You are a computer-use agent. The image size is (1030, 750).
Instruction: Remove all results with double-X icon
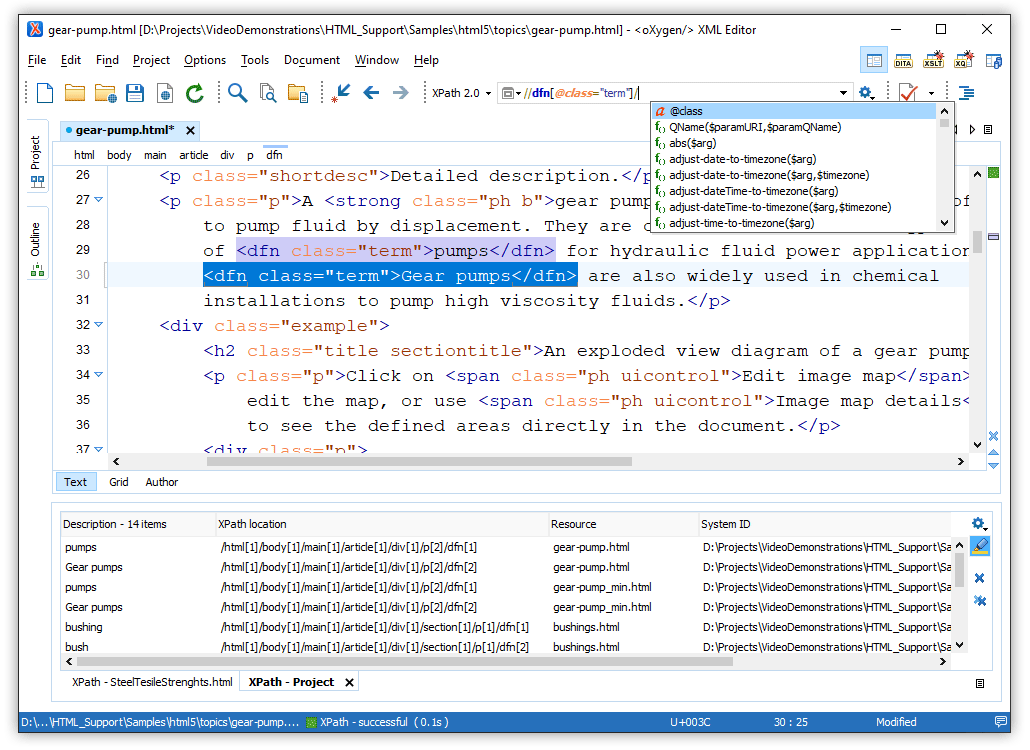979,600
